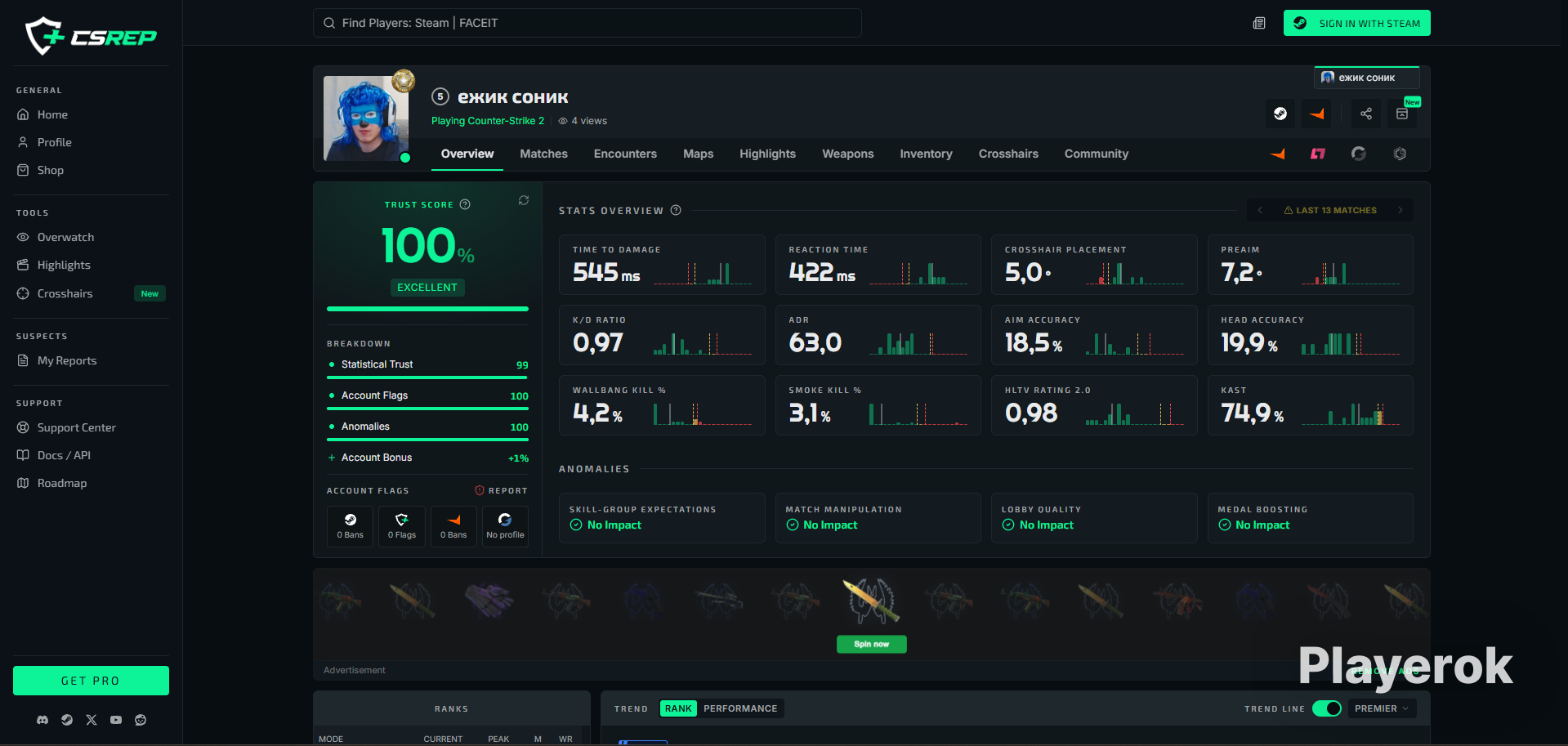Image resolution: width=1568 pixels, height=746 pixels.
Task: Go to next matches range chevron
Action: pyautogui.click(x=1400, y=210)
